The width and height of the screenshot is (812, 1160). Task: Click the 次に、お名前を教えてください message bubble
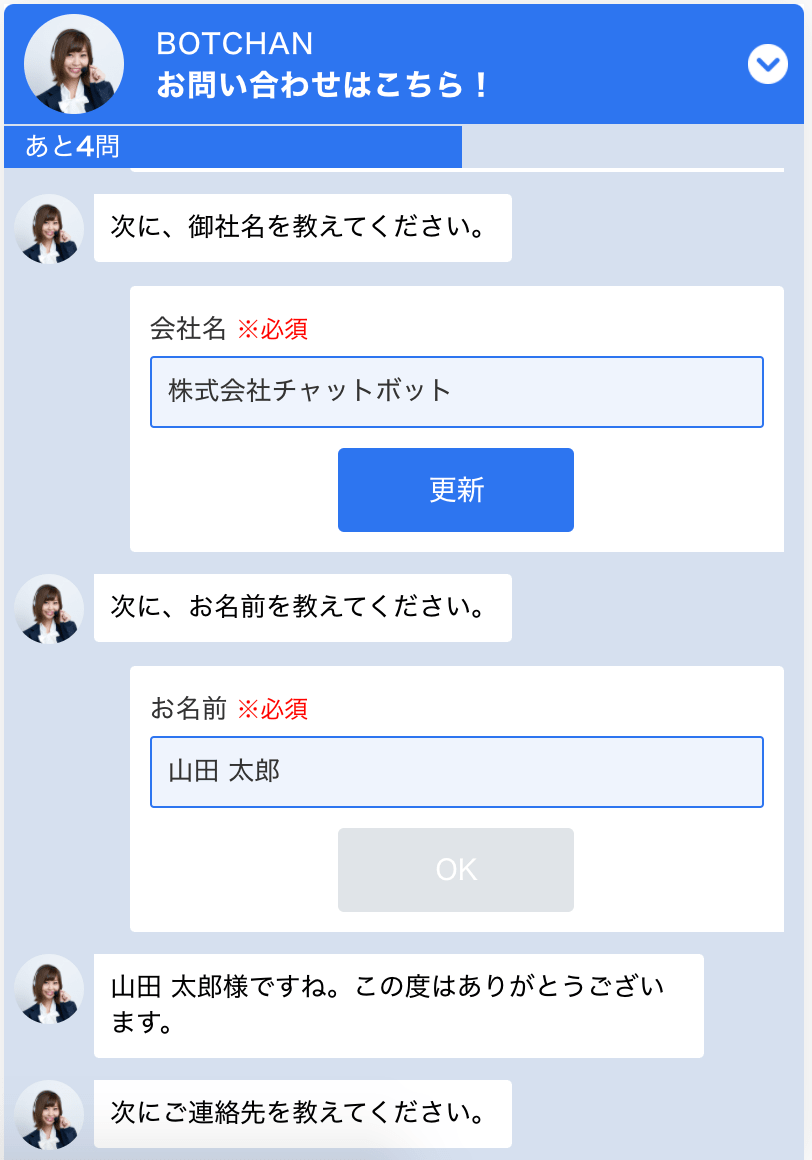click(302, 608)
